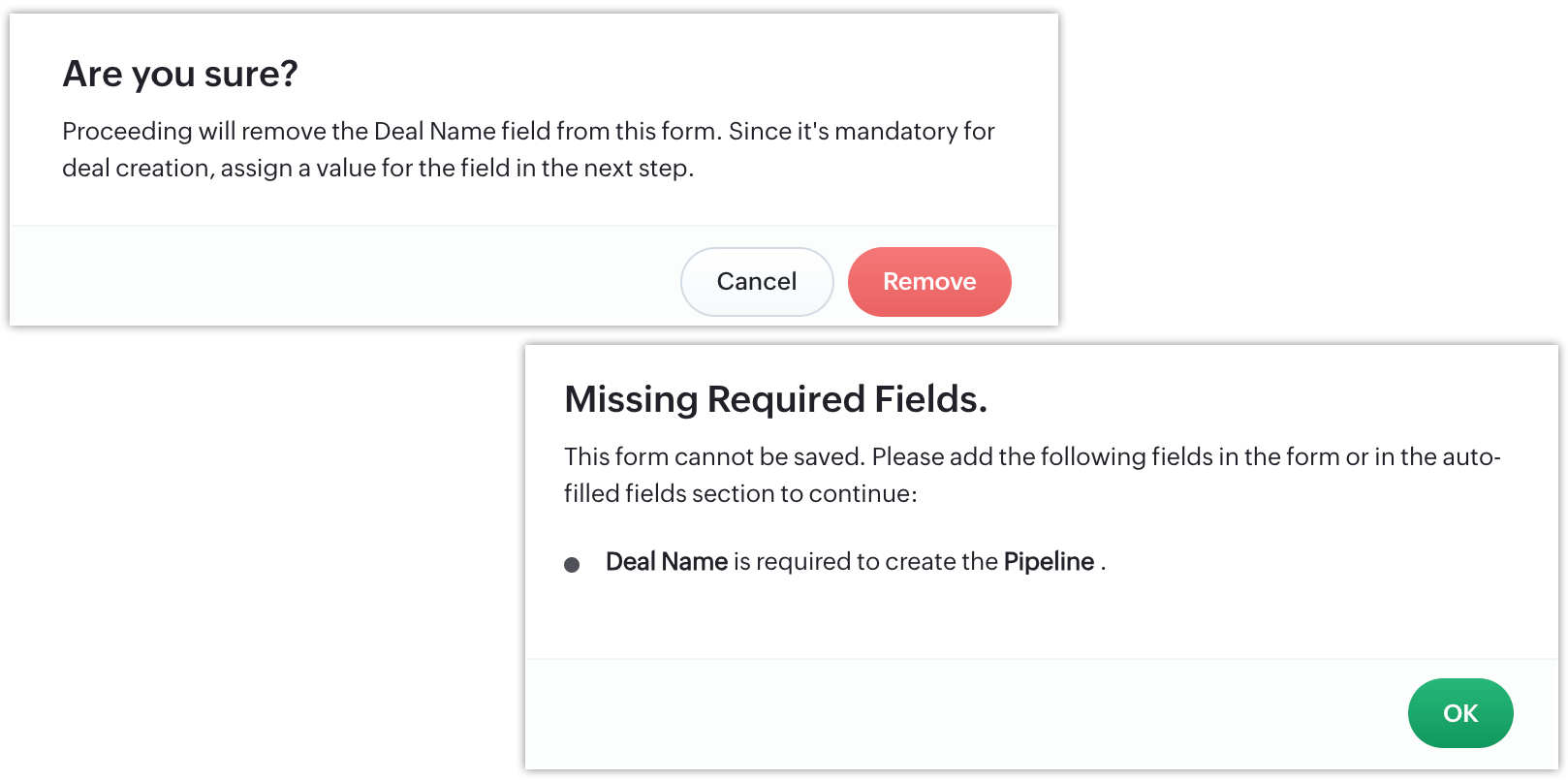This screenshot has height=781, width=1568.
Task: Click the Cancel button
Action: point(757,282)
